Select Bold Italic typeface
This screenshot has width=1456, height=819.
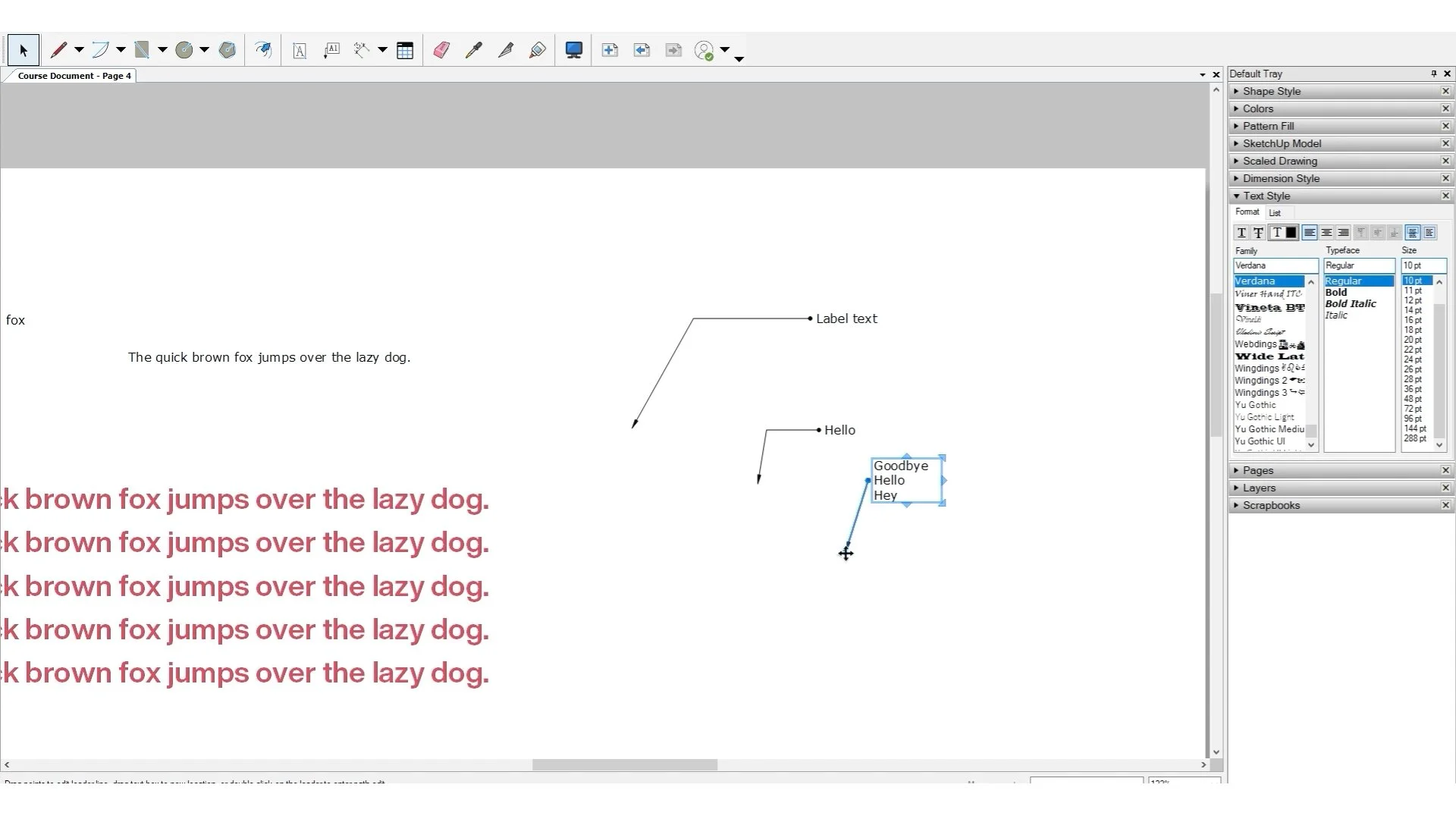(x=1351, y=303)
